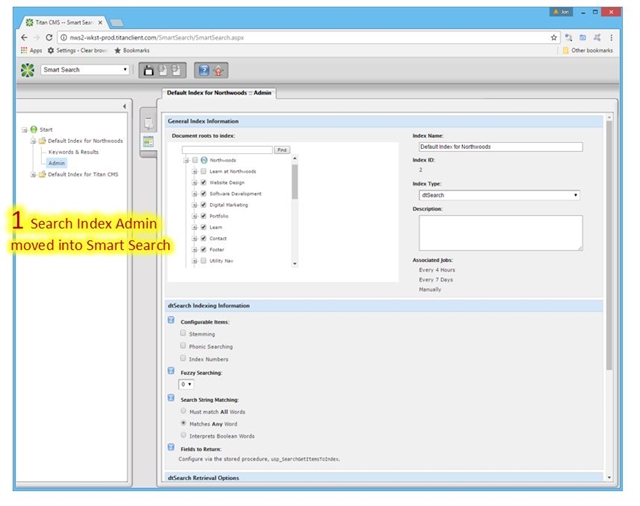
Task: Open the Smart Search module dropdown
Action: point(85,70)
